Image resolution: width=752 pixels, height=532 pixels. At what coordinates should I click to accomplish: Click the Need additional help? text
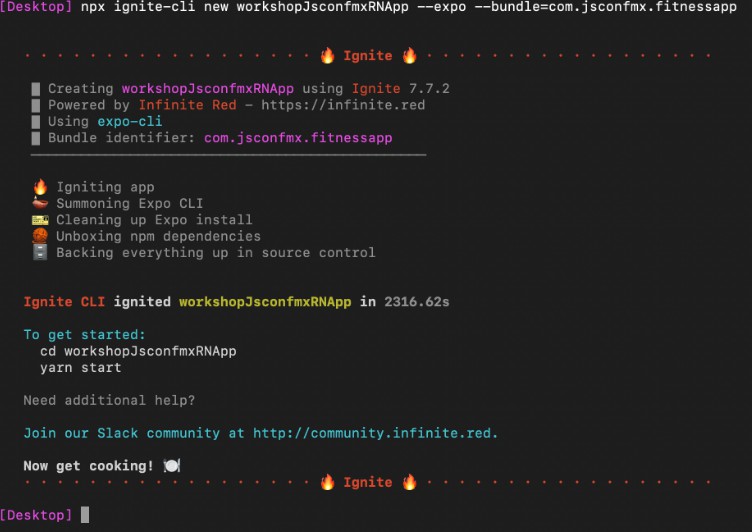tap(109, 401)
